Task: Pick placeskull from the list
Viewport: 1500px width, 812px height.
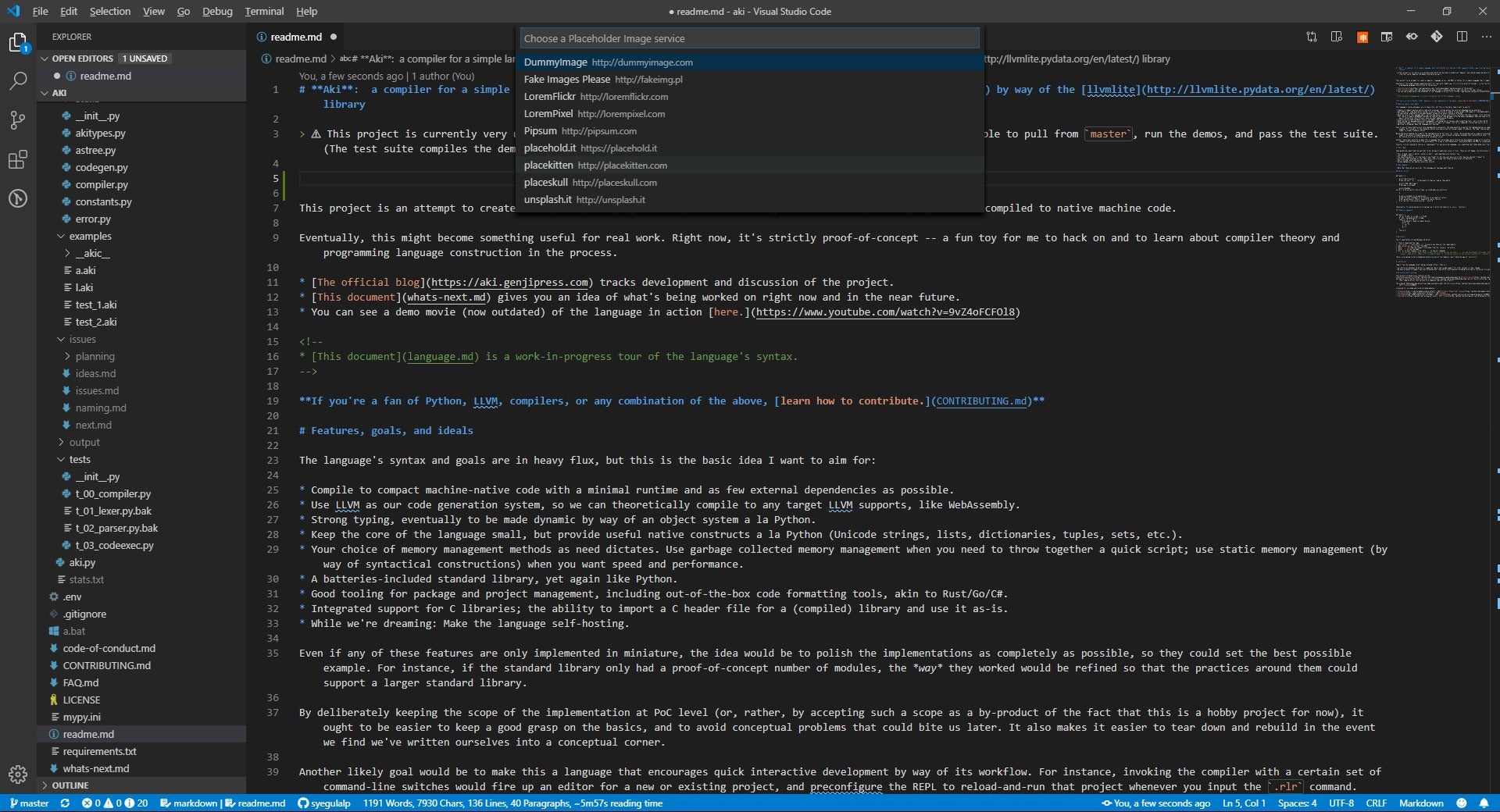Action: (750, 183)
